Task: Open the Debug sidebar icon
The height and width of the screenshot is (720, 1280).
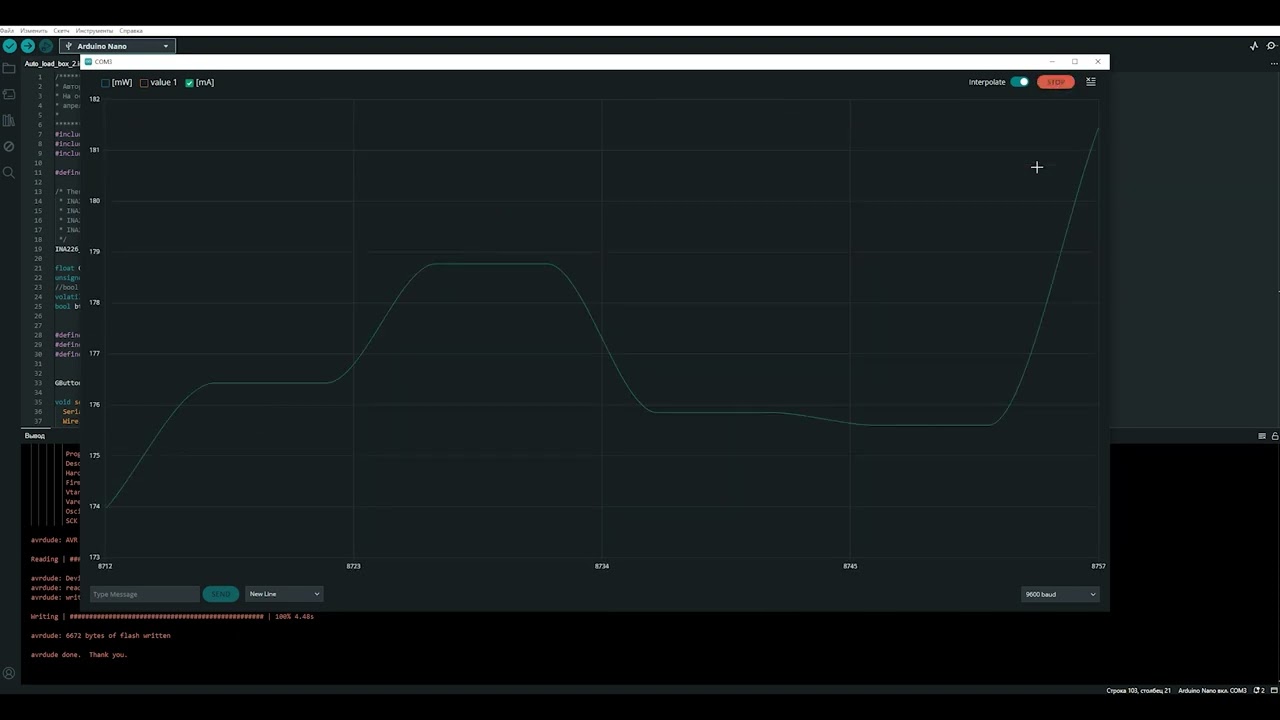Action: [9, 146]
